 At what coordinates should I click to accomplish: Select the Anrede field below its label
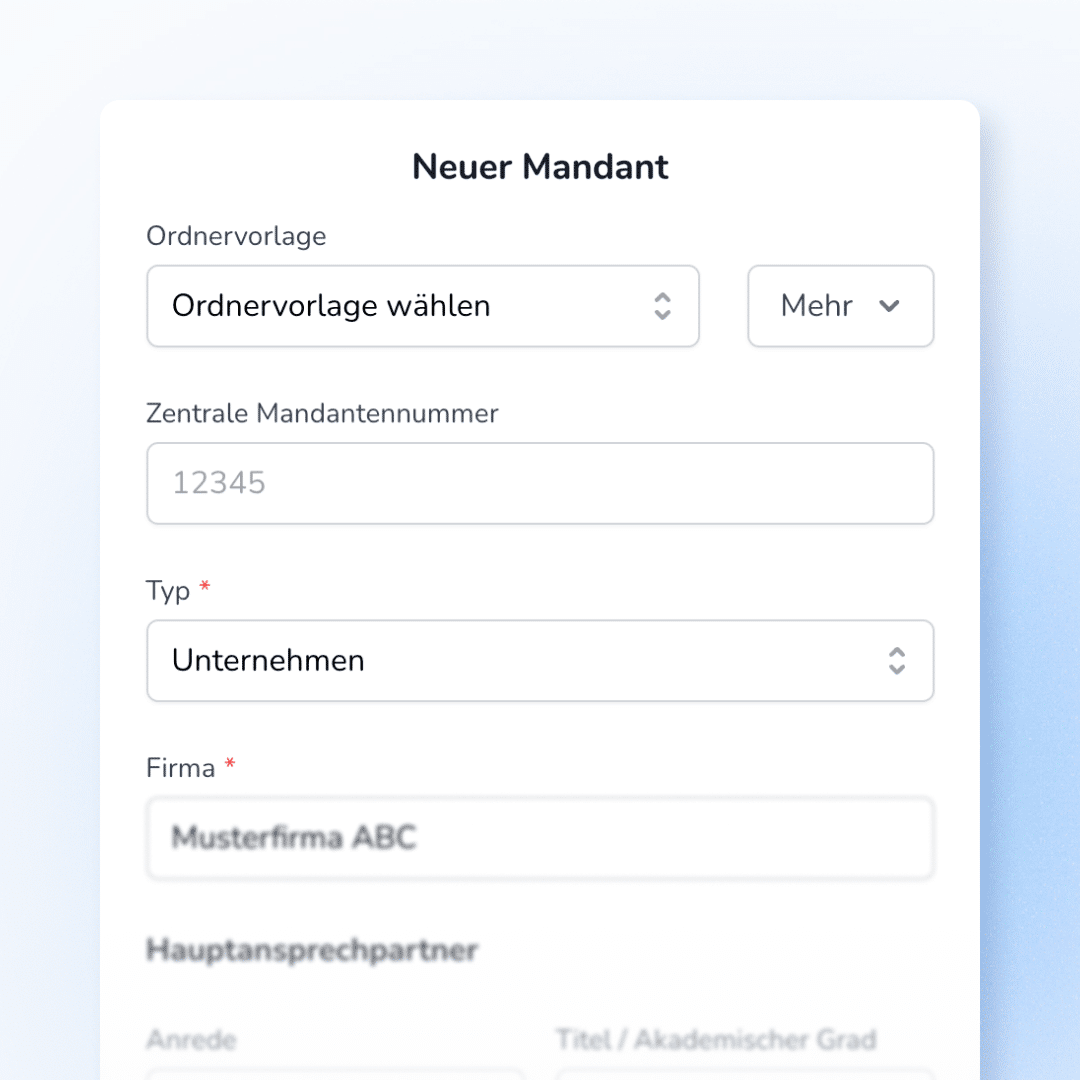click(x=335, y=1074)
